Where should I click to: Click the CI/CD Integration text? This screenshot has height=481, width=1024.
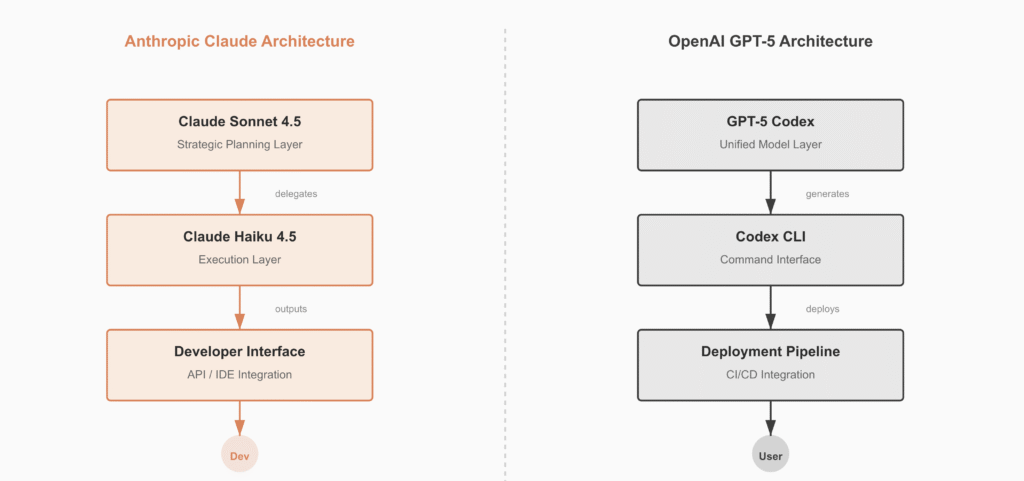(x=770, y=375)
